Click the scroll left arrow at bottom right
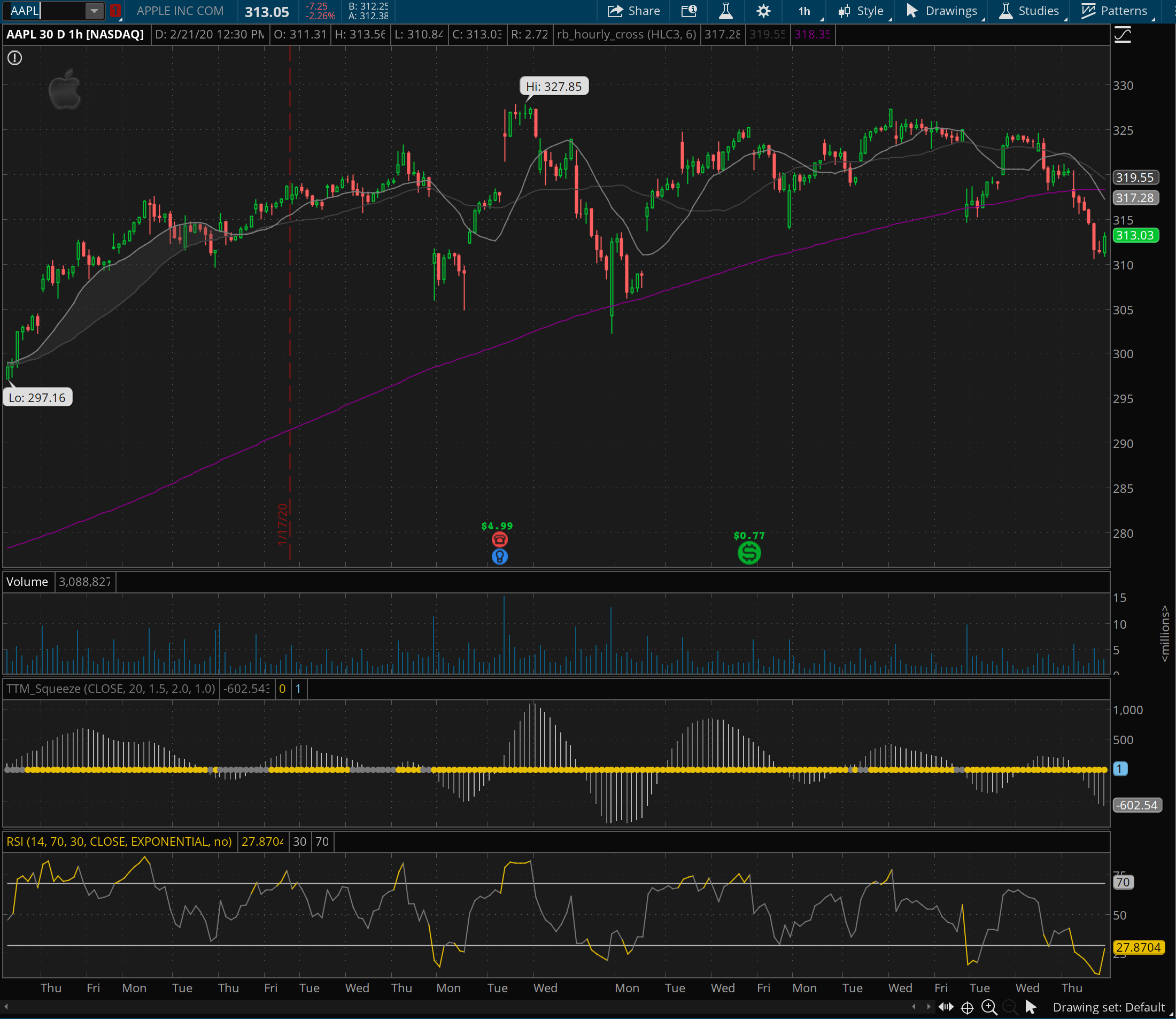Viewport: 1176px width, 1019px height. point(914,1007)
